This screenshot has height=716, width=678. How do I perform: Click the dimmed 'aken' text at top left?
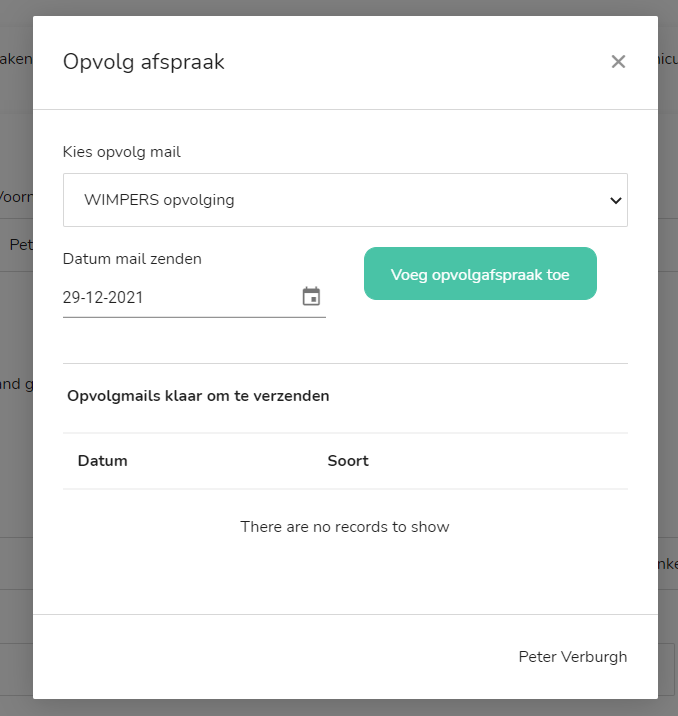(15, 59)
